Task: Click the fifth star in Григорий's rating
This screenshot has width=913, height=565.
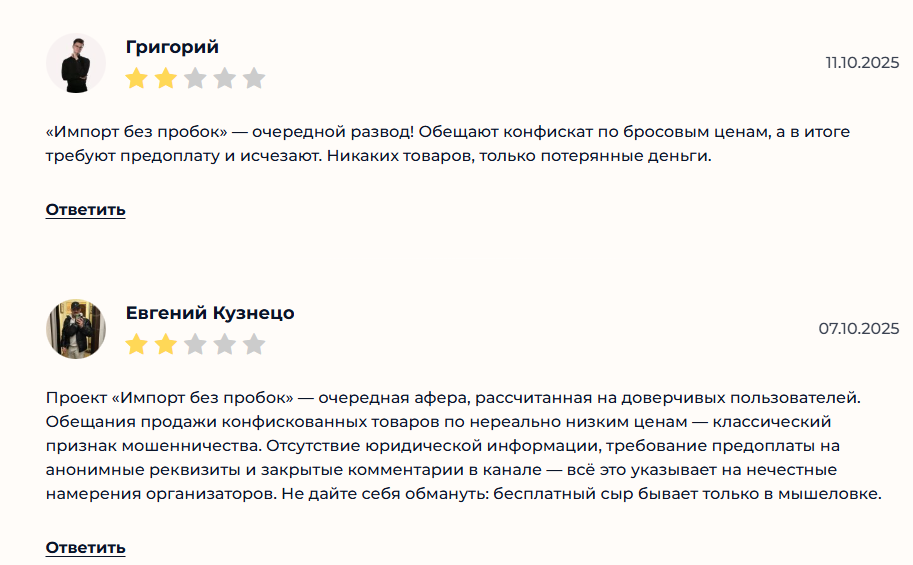Action: [x=254, y=78]
